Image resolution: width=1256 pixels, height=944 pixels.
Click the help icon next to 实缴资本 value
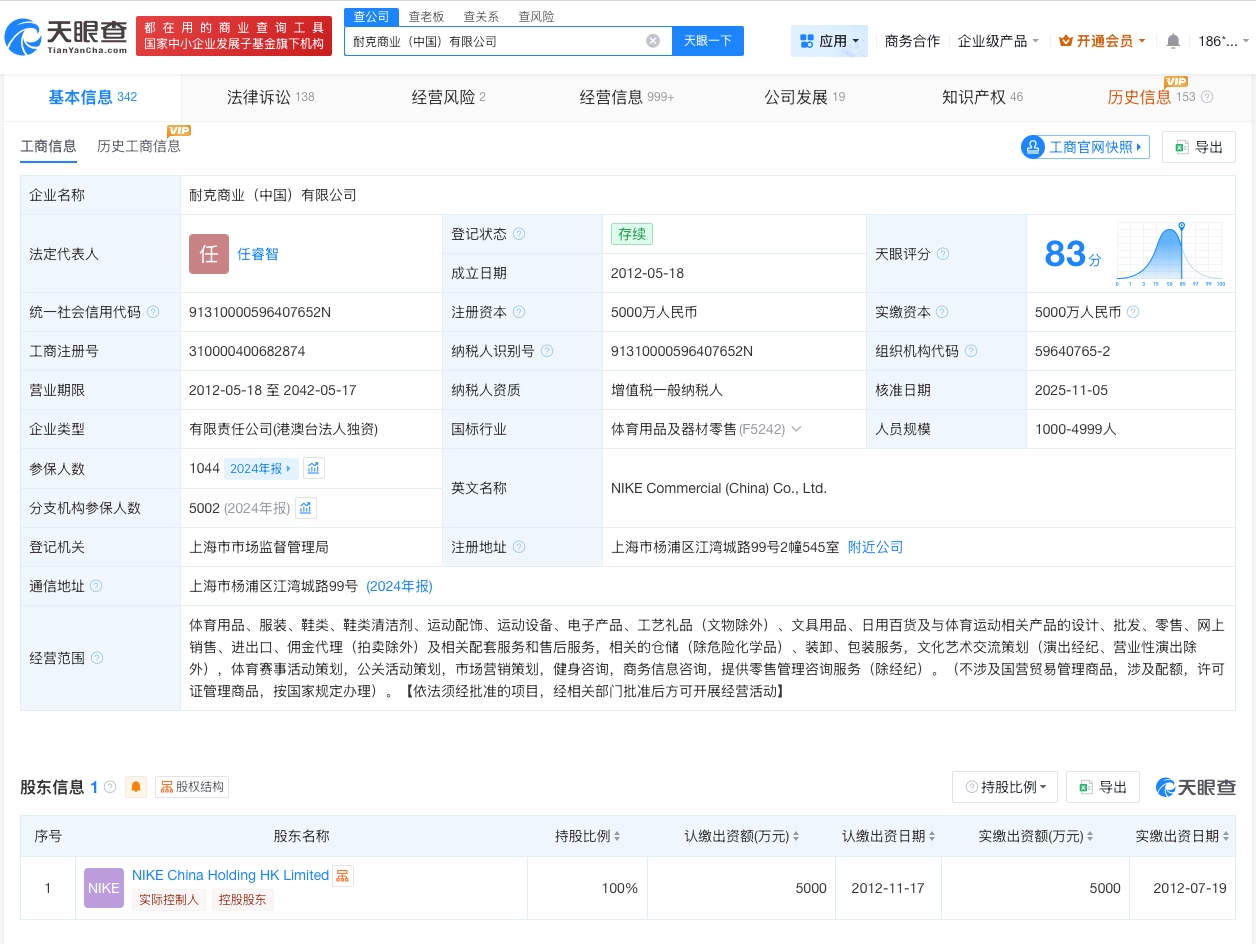point(1133,312)
